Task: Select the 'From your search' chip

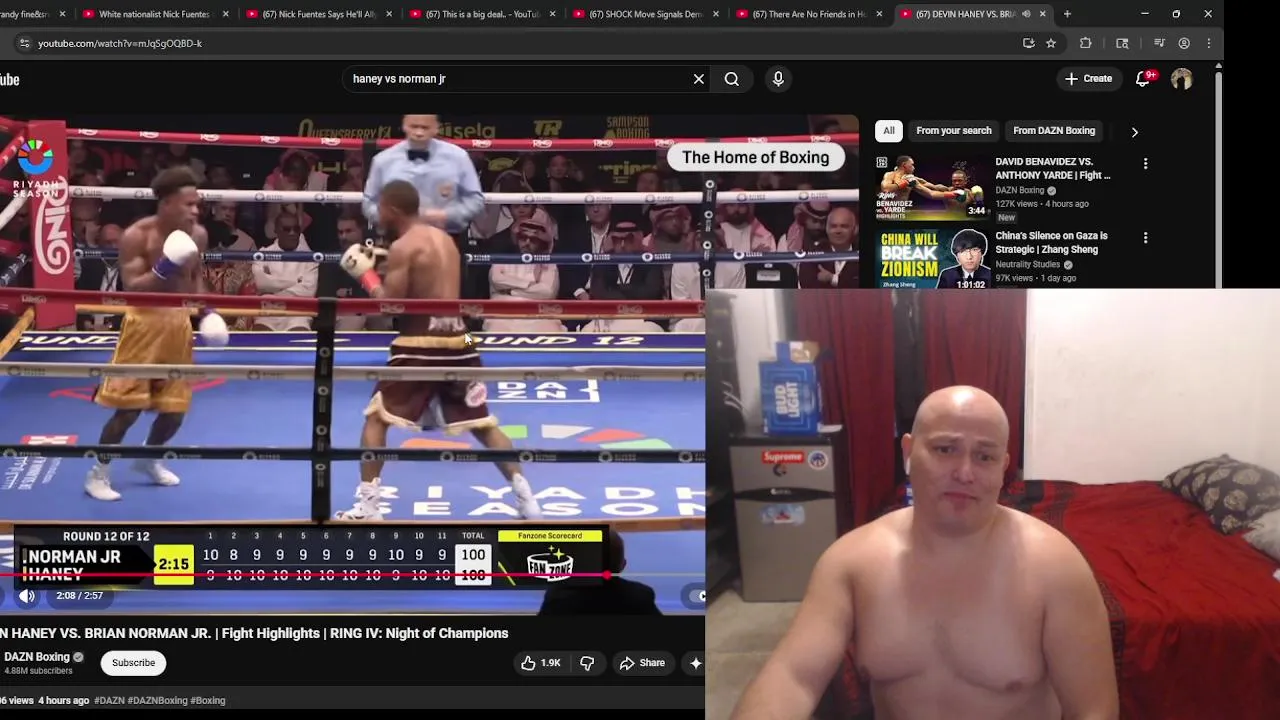Action: click(954, 131)
